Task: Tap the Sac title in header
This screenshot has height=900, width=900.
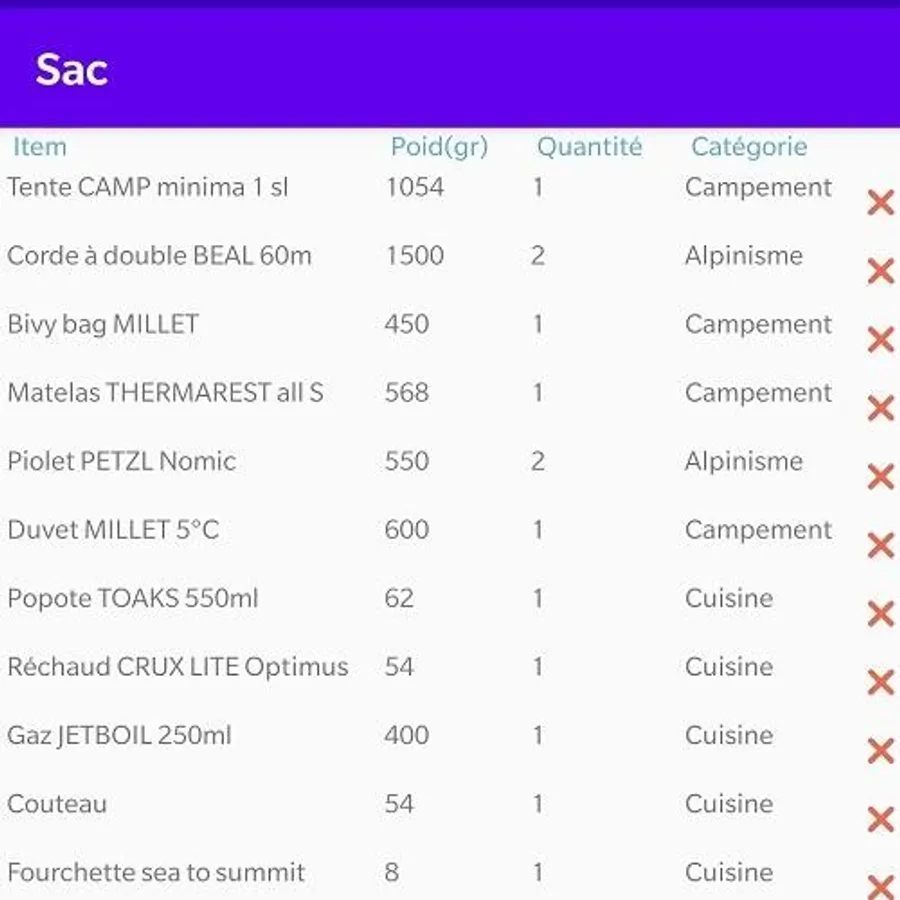Action: point(71,70)
